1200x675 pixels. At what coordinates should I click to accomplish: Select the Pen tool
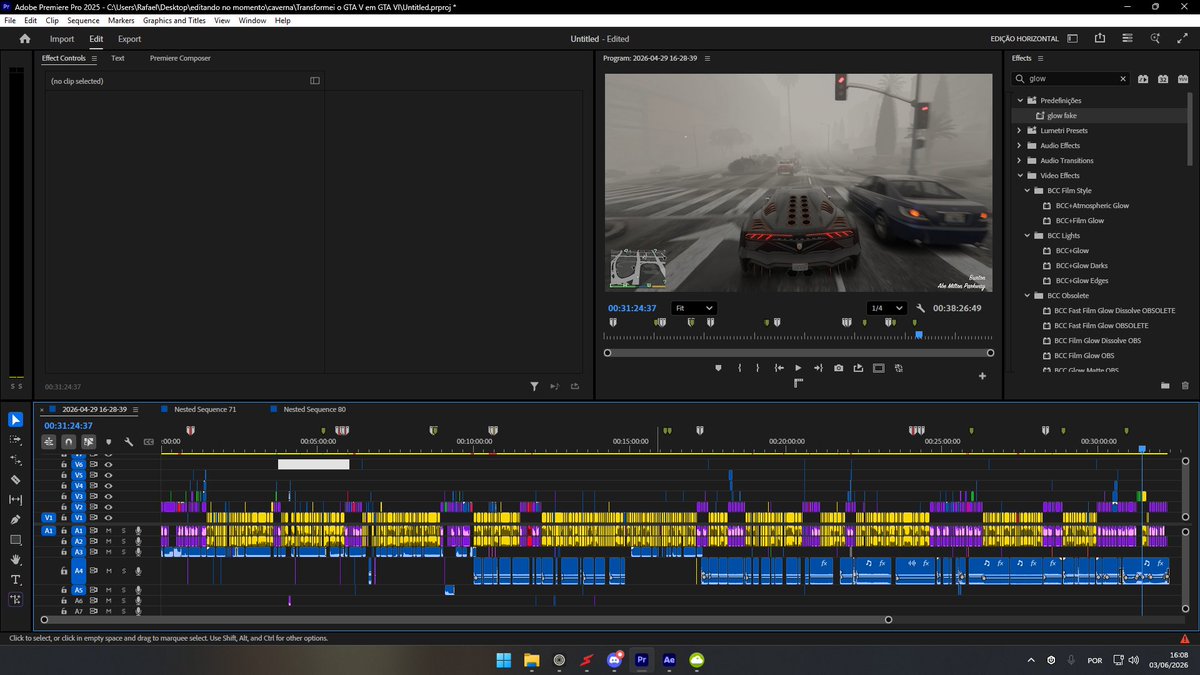[x=16, y=519]
